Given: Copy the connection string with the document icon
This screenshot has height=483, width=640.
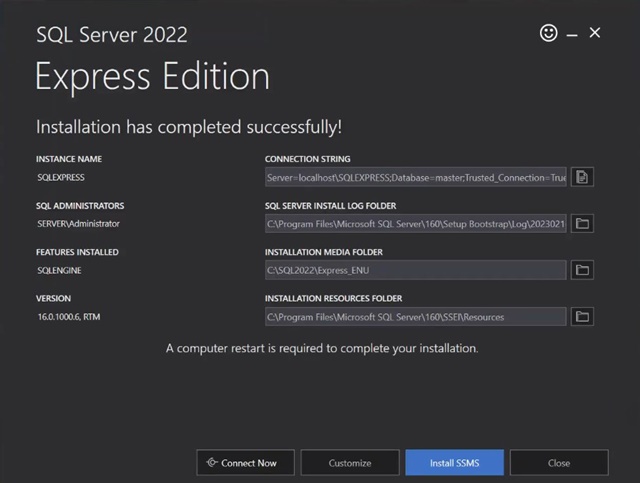Looking at the screenshot, I should click(582, 177).
